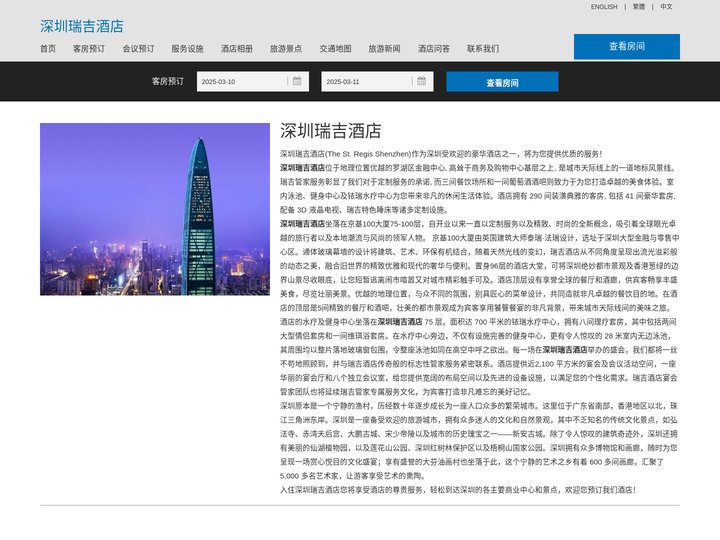This screenshot has height=540, width=720.
Task: Switch language to 中文
Action: 666,7
